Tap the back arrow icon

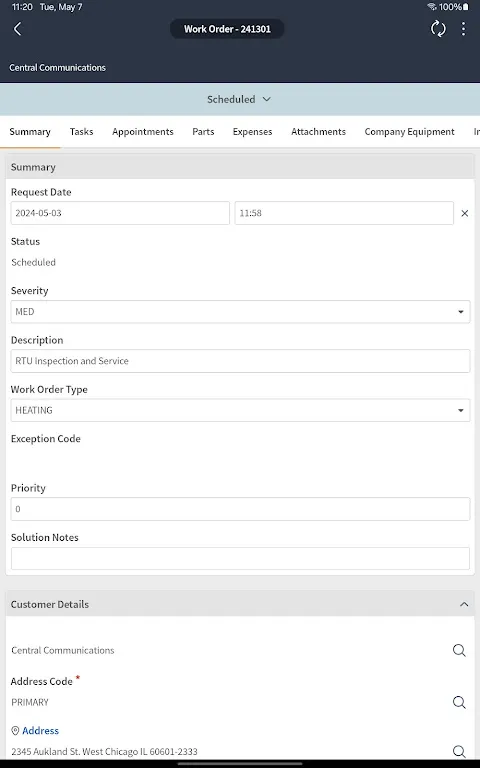click(18, 29)
